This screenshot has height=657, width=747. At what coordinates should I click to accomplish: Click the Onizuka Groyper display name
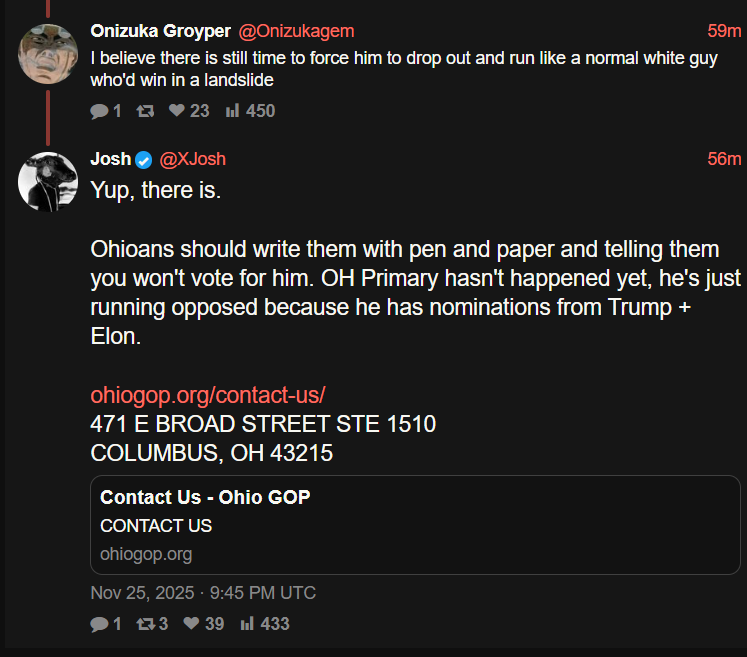coord(160,31)
